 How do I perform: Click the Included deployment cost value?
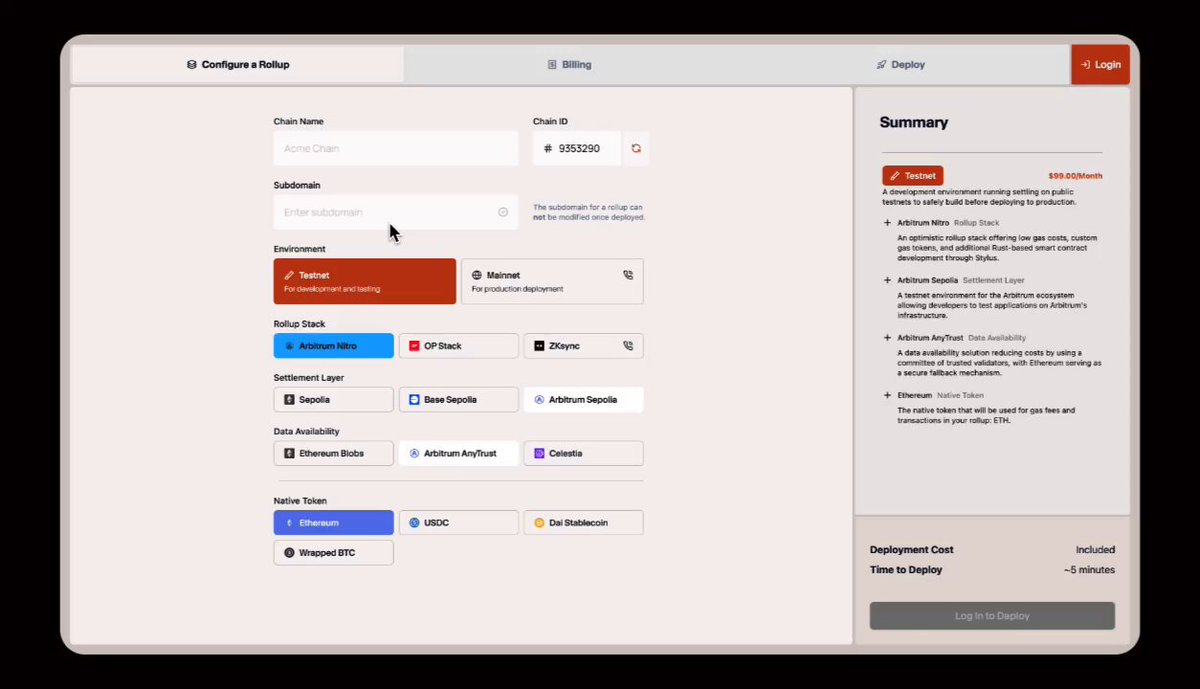point(1095,550)
